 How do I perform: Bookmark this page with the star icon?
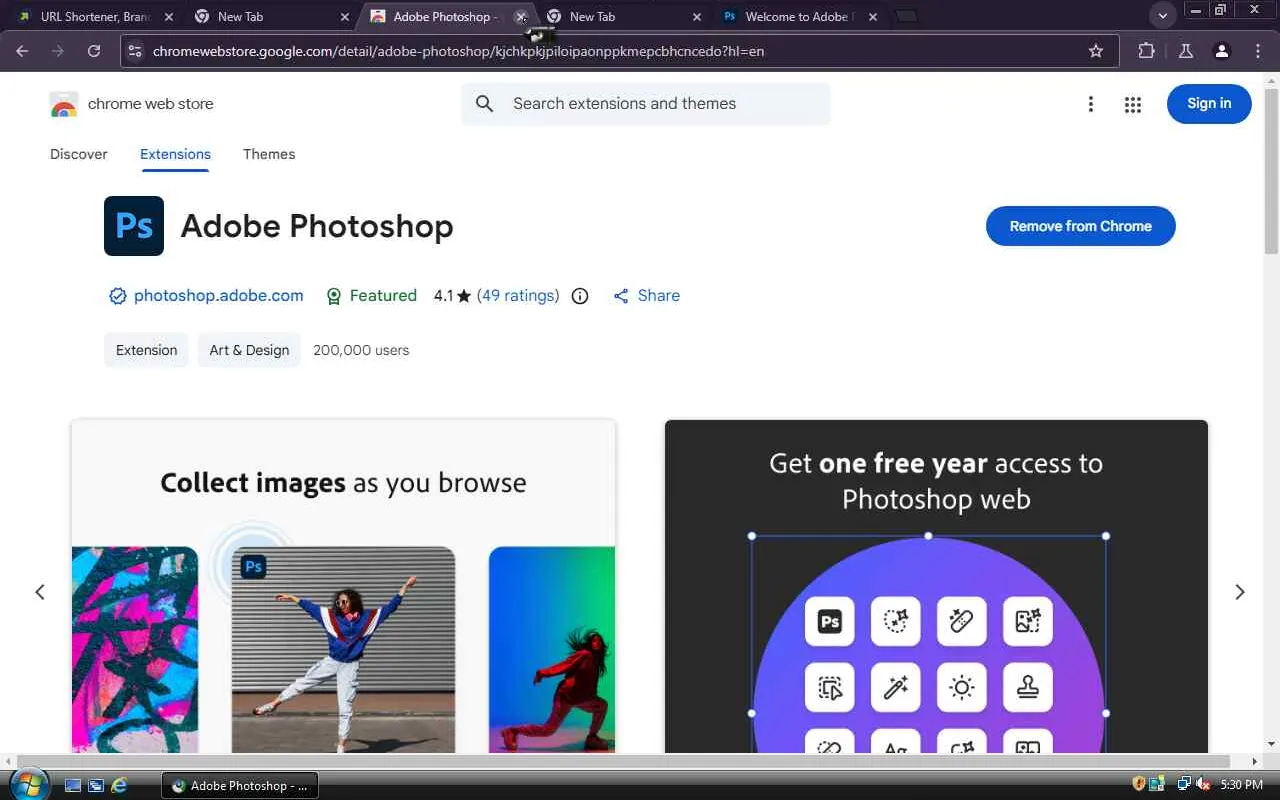tap(1096, 51)
